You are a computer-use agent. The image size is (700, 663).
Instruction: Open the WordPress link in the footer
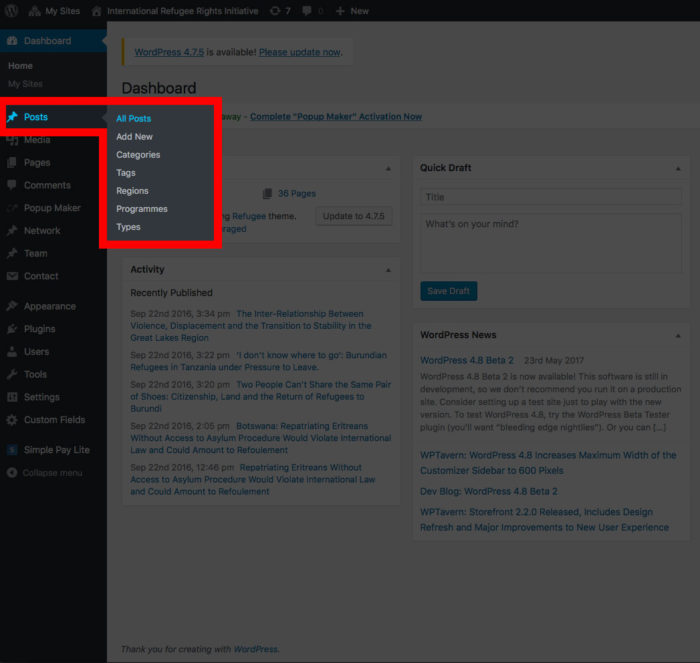256,649
